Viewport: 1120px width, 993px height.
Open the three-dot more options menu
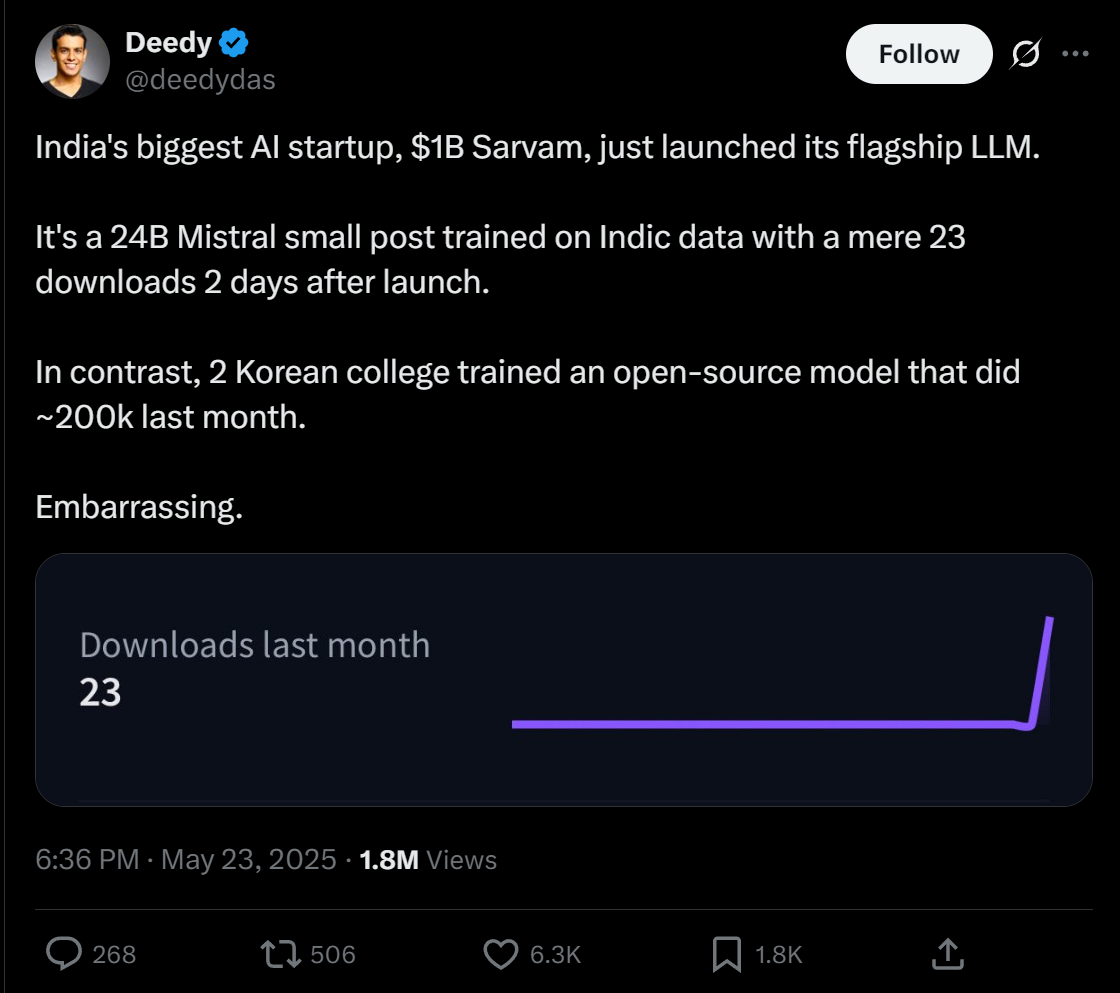[1075, 54]
